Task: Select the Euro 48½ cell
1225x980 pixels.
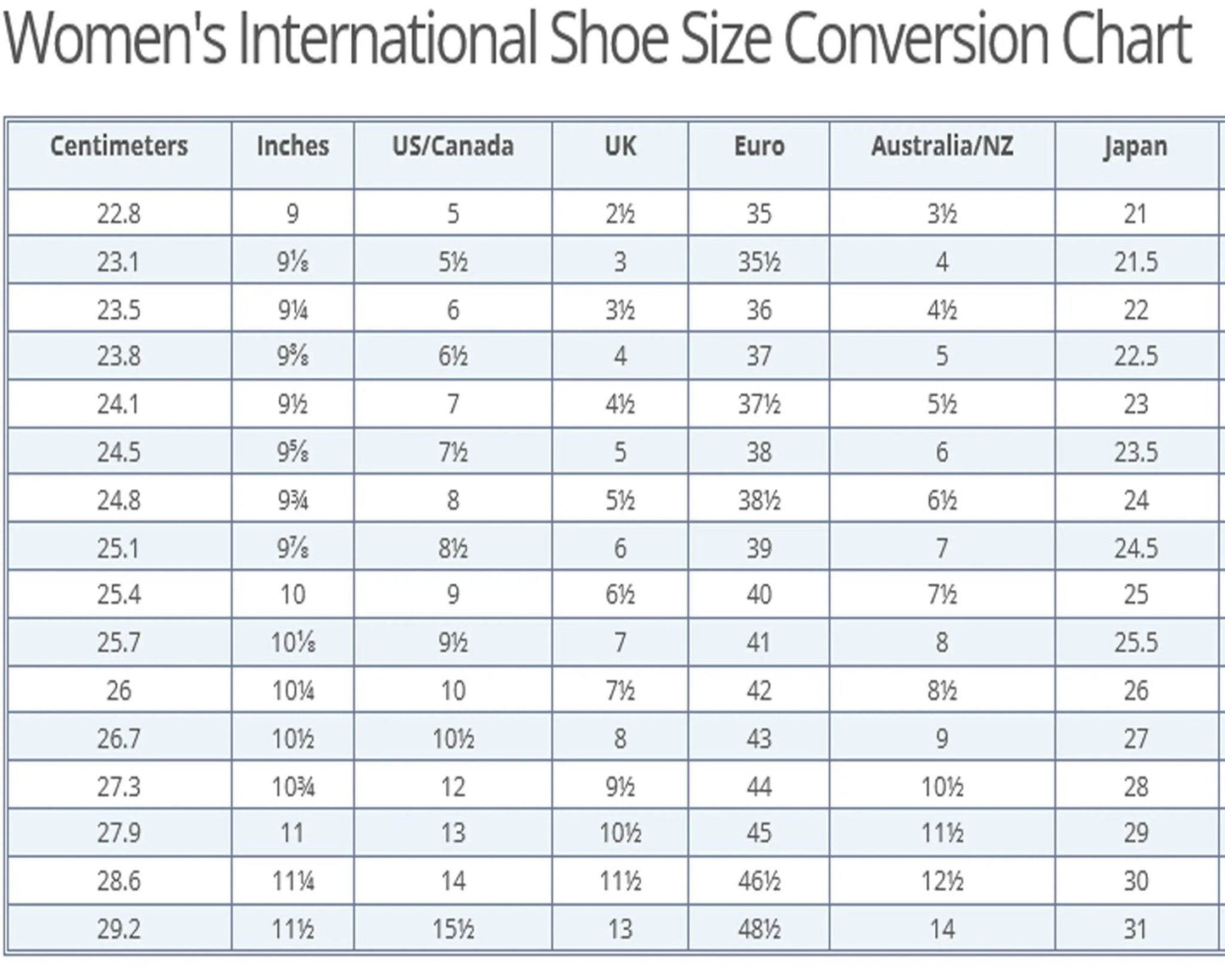Action: pyautogui.click(x=759, y=929)
